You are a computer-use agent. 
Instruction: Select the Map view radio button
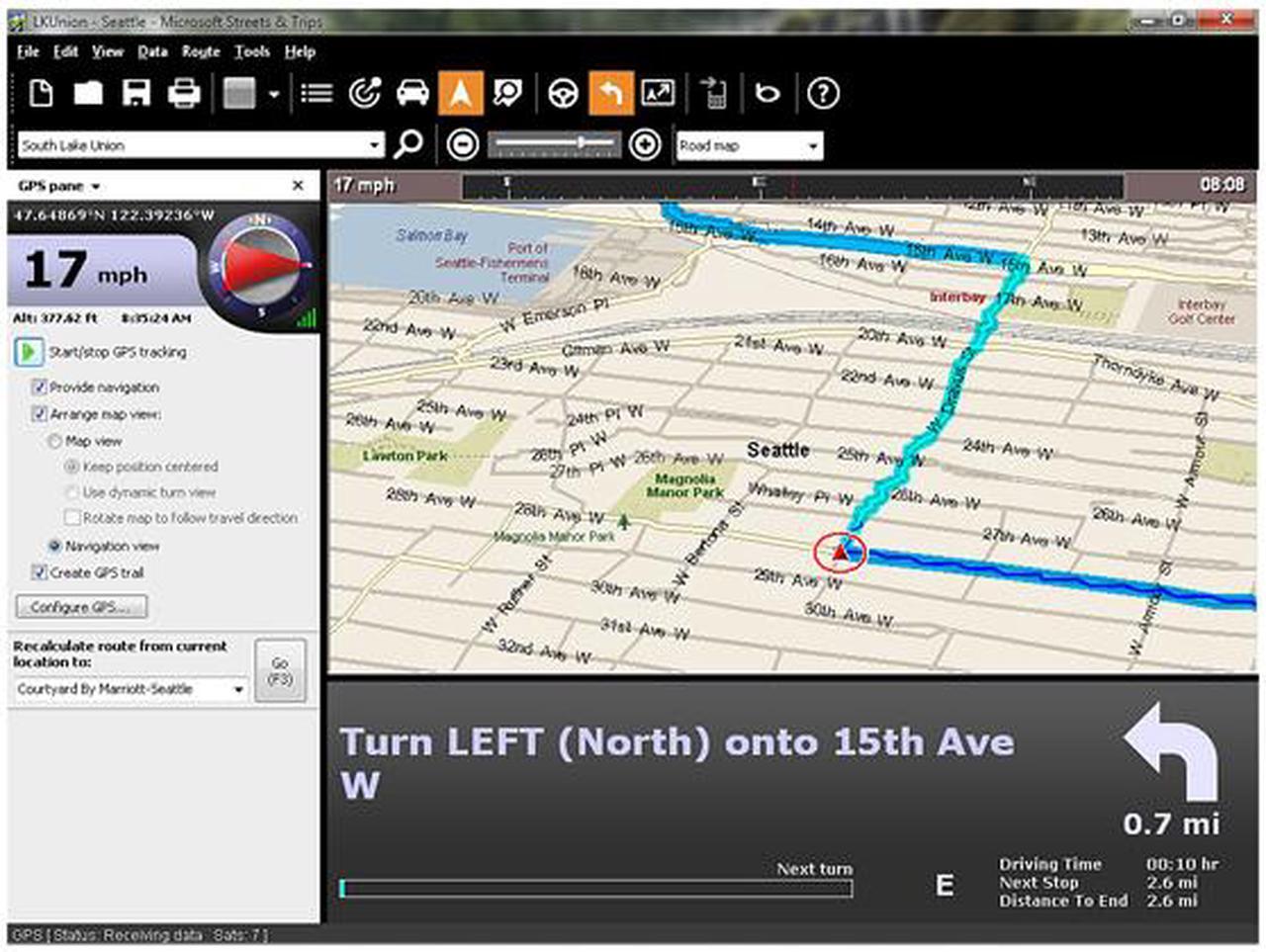pos(55,441)
